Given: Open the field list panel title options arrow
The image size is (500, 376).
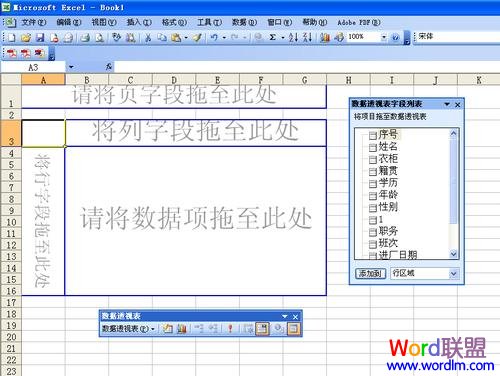Looking at the screenshot, I should (x=447, y=105).
